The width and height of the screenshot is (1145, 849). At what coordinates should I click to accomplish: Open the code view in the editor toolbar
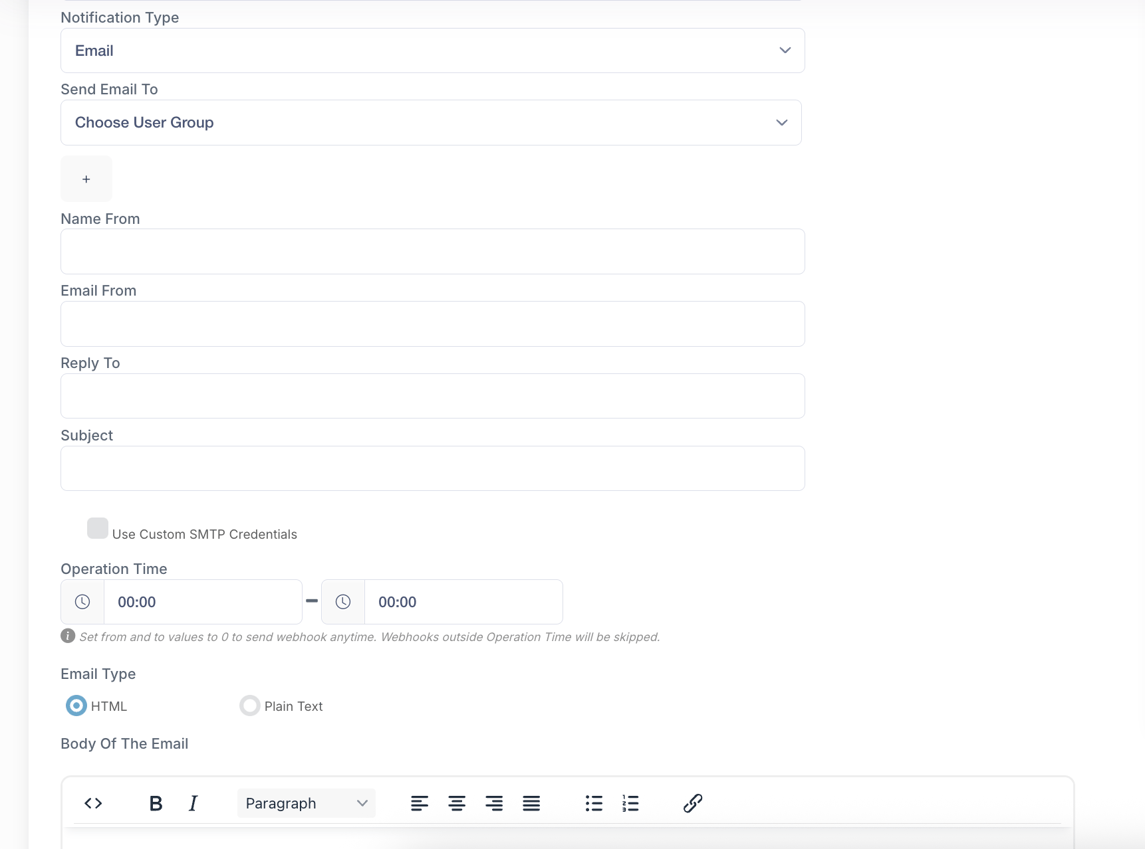(93, 802)
